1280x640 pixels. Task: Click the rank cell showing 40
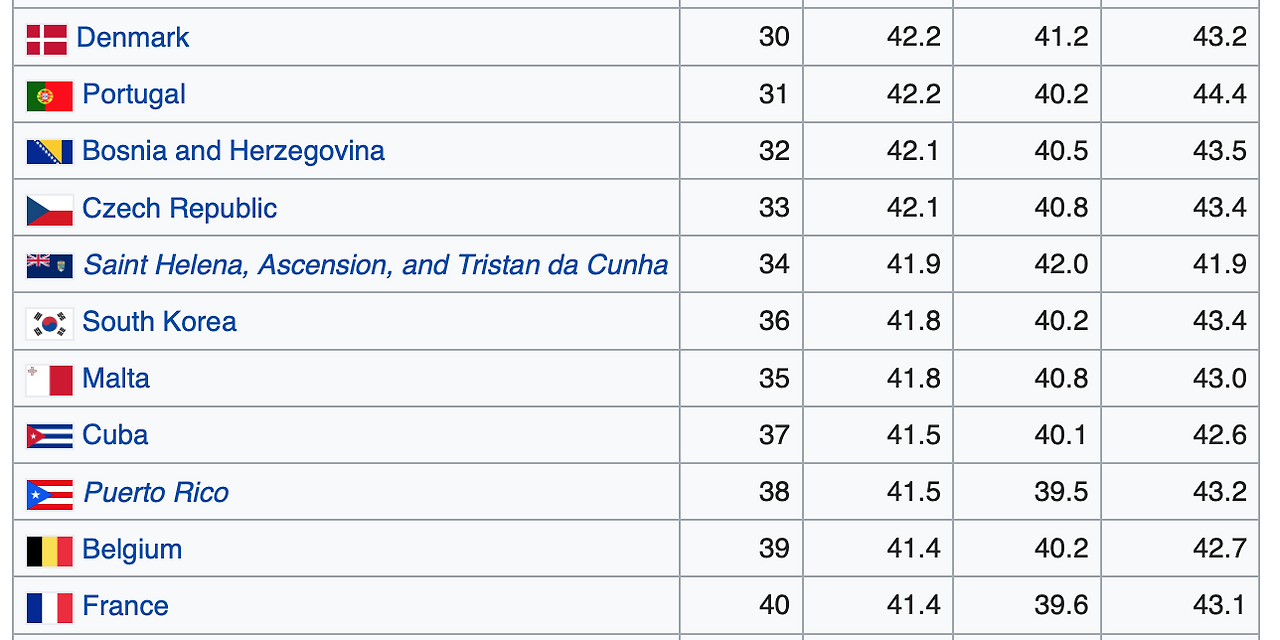tap(773, 606)
